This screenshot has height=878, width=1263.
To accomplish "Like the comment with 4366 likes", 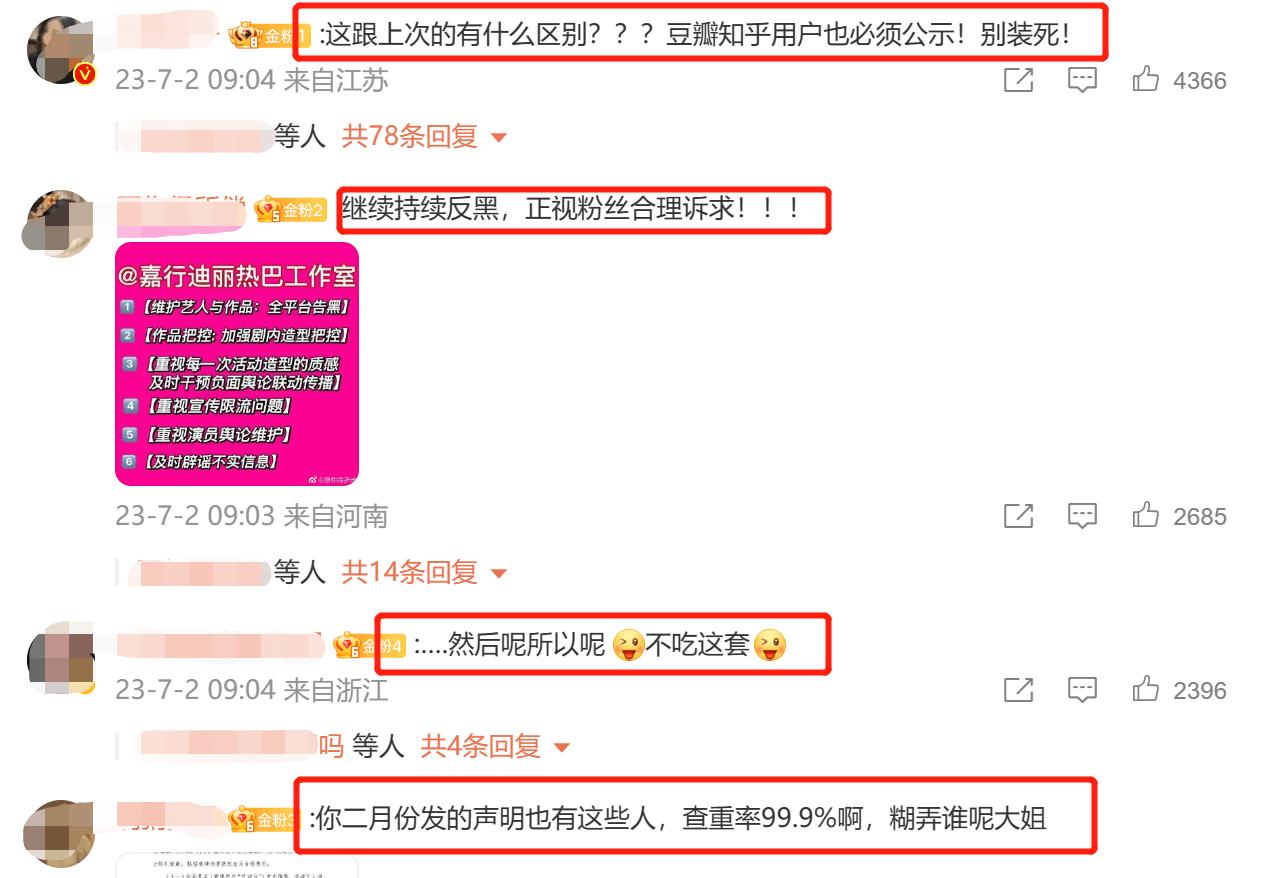I will click(1146, 80).
